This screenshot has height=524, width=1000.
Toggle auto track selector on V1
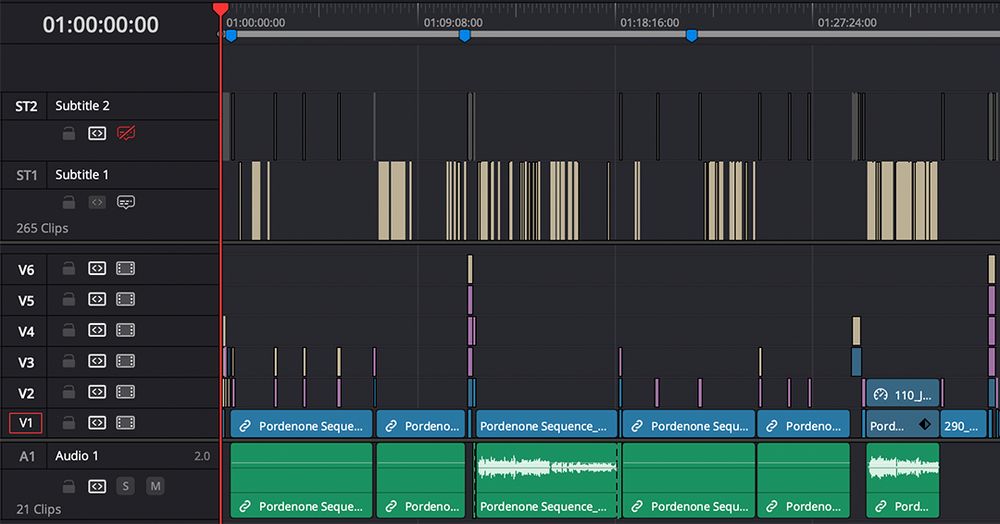click(x=97, y=423)
